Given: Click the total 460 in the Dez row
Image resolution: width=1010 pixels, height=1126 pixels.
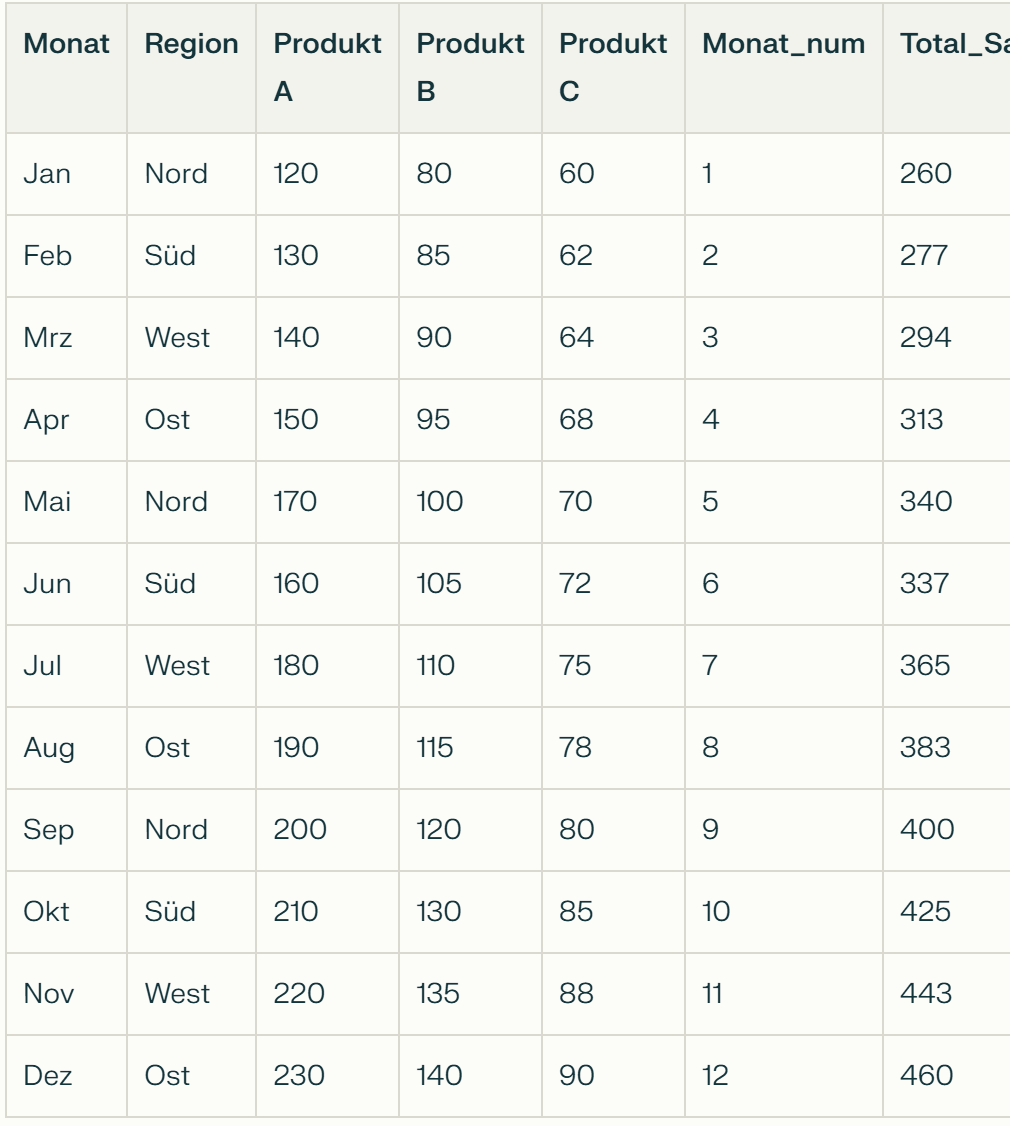Looking at the screenshot, I should coord(947,1075).
